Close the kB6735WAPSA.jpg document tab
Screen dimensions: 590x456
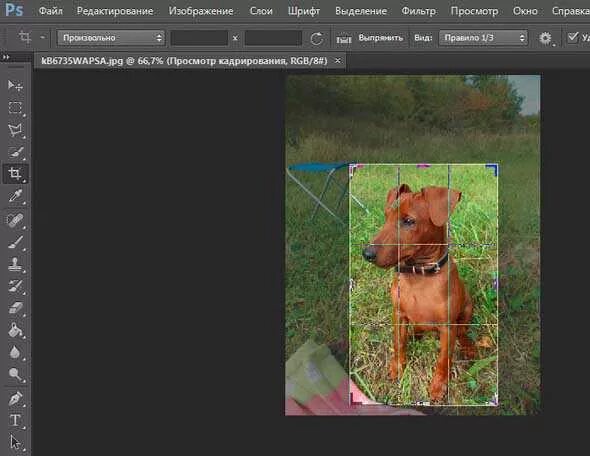[338, 60]
